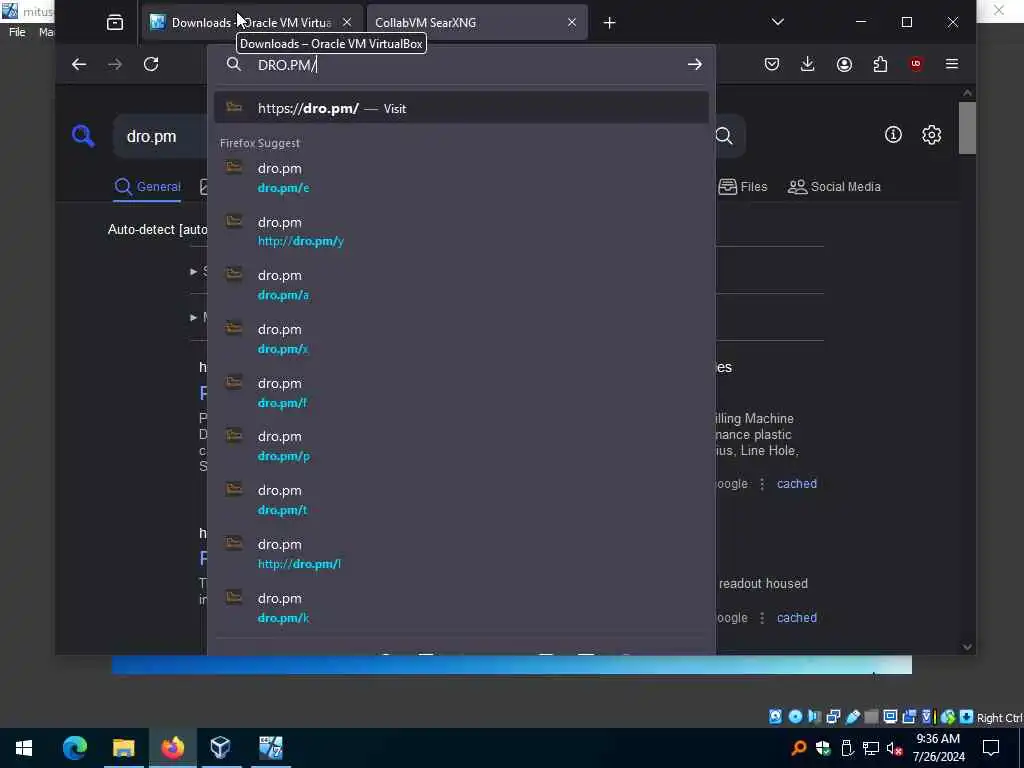Open the Firefox hamburger application menu
The image size is (1024, 768).
point(952,64)
